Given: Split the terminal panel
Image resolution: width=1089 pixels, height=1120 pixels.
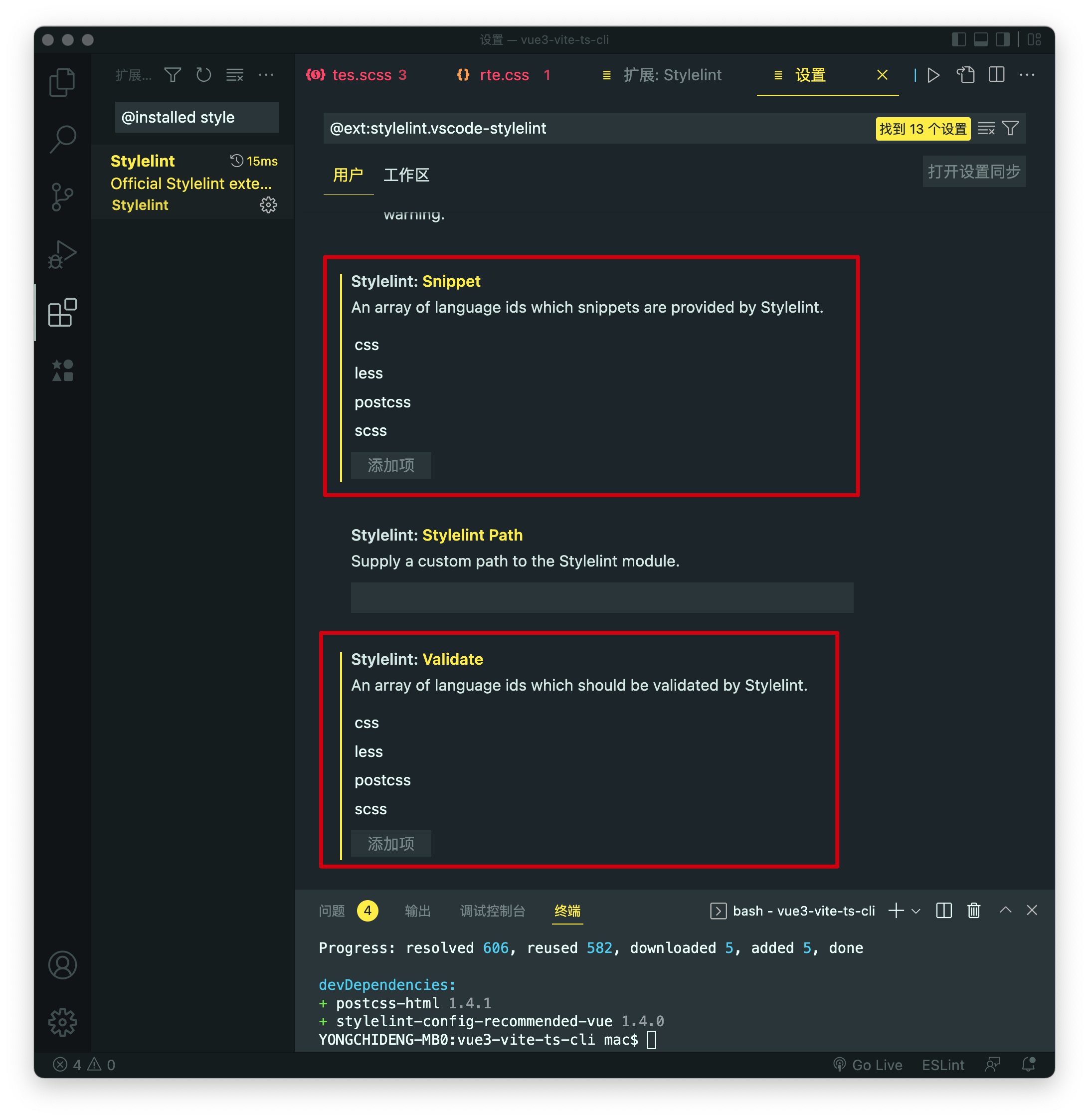Looking at the screenshot, I should [944, 910].
